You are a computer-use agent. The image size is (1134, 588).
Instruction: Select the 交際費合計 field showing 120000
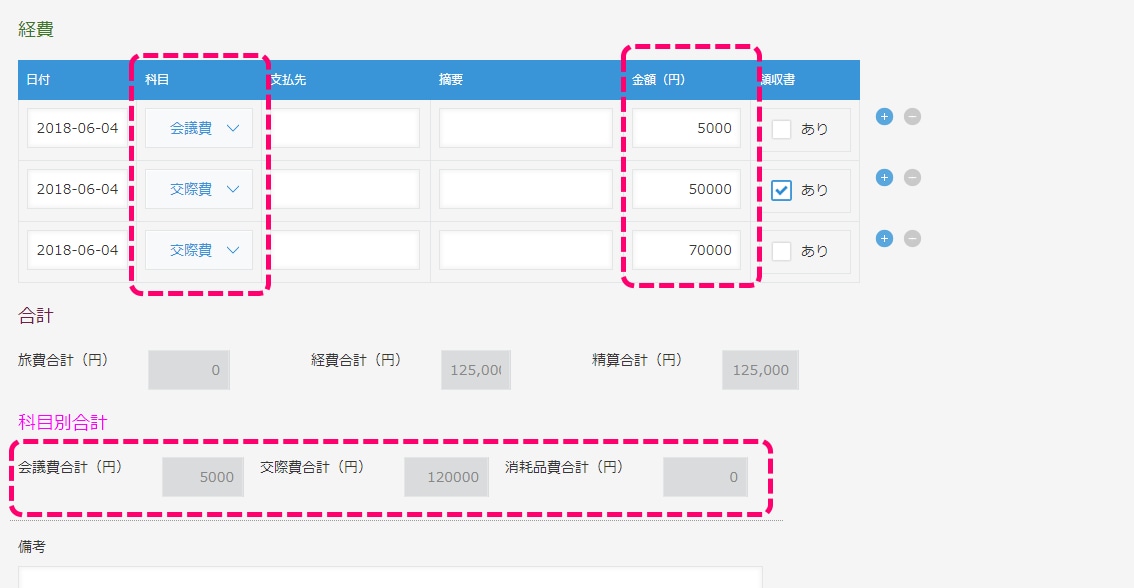(446, 477)
